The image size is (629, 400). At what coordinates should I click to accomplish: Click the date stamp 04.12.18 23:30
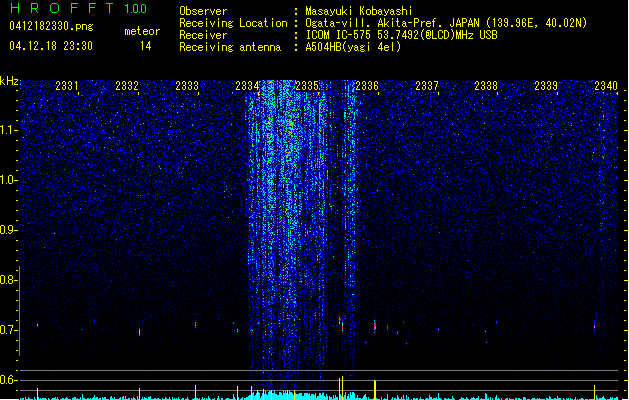(51, 46)
